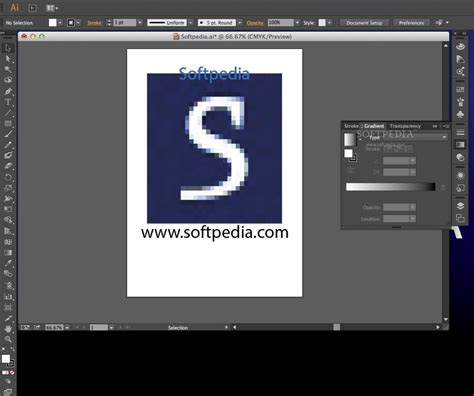The image size is (474, 396).
Task: Open the stroke color dropdown in control bar
Action: [78, 23]
